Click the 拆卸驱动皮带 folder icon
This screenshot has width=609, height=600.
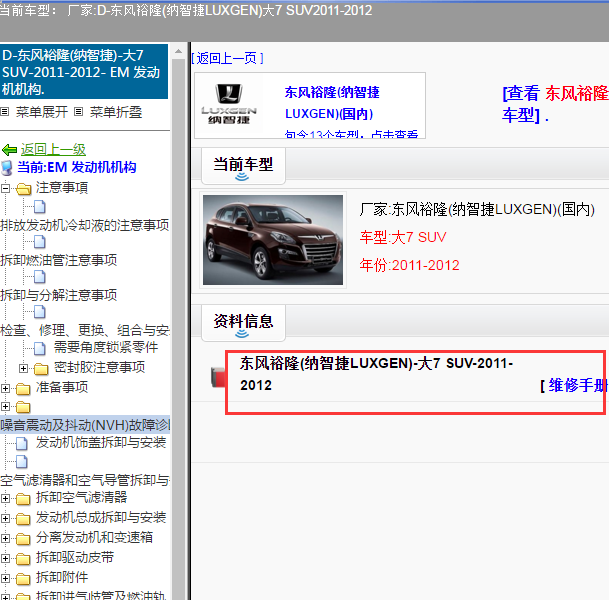[x=23, y=559]
